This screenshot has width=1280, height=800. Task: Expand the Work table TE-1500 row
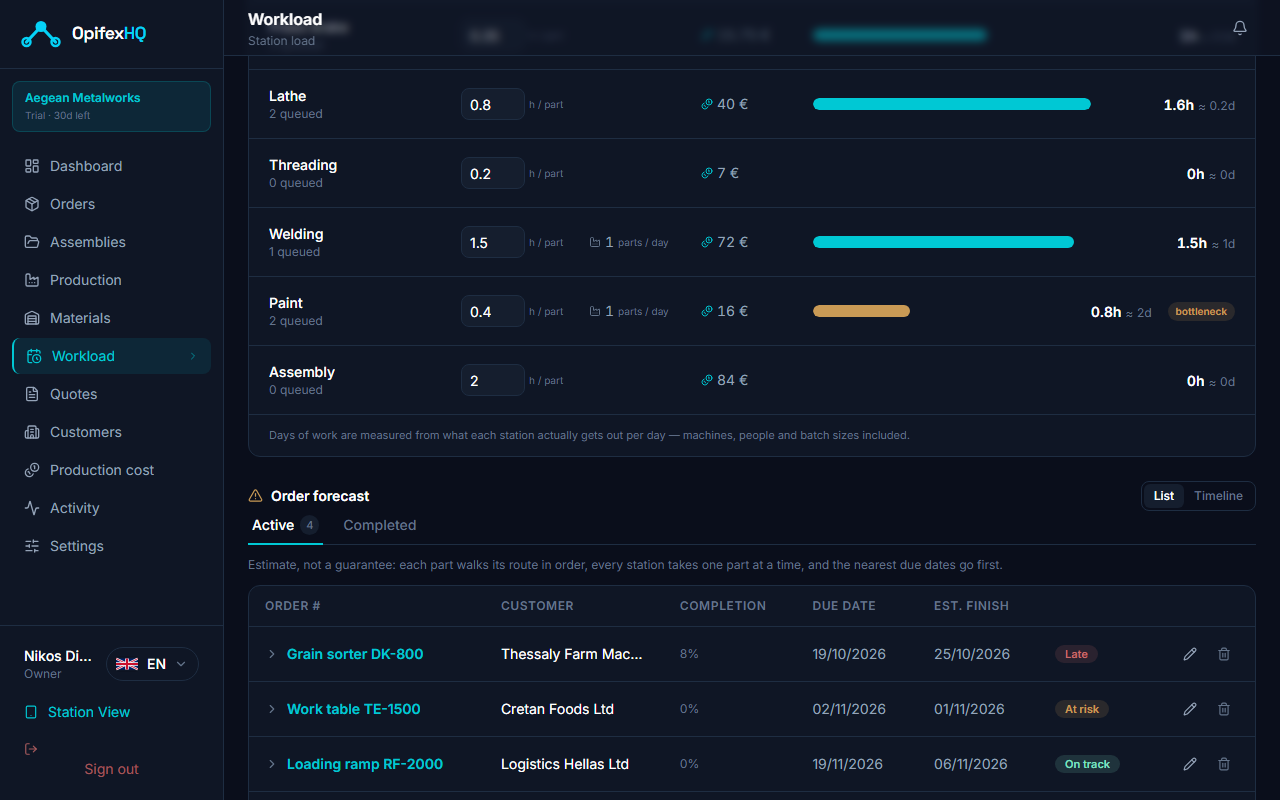tap(271, 709)
